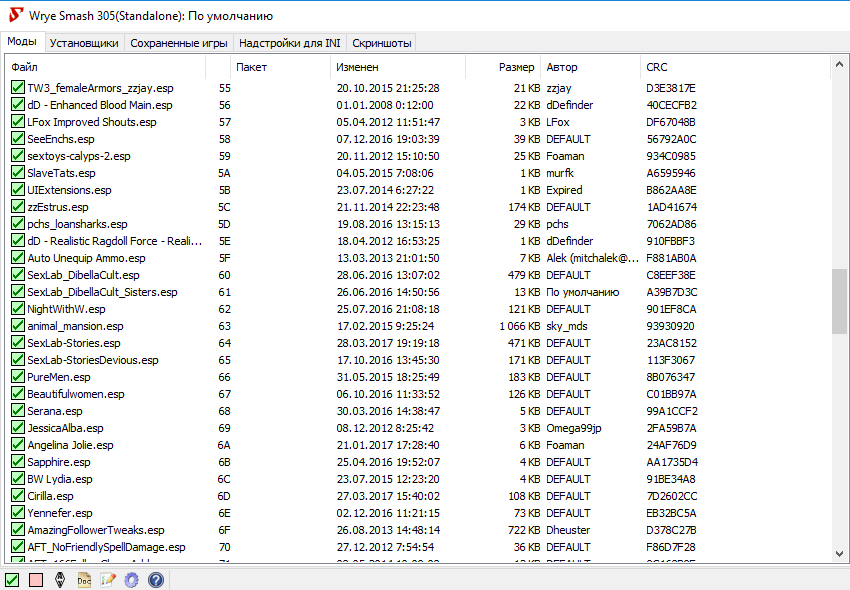Toggle the Serana.esp mod checkbox

tap(18, 411)
